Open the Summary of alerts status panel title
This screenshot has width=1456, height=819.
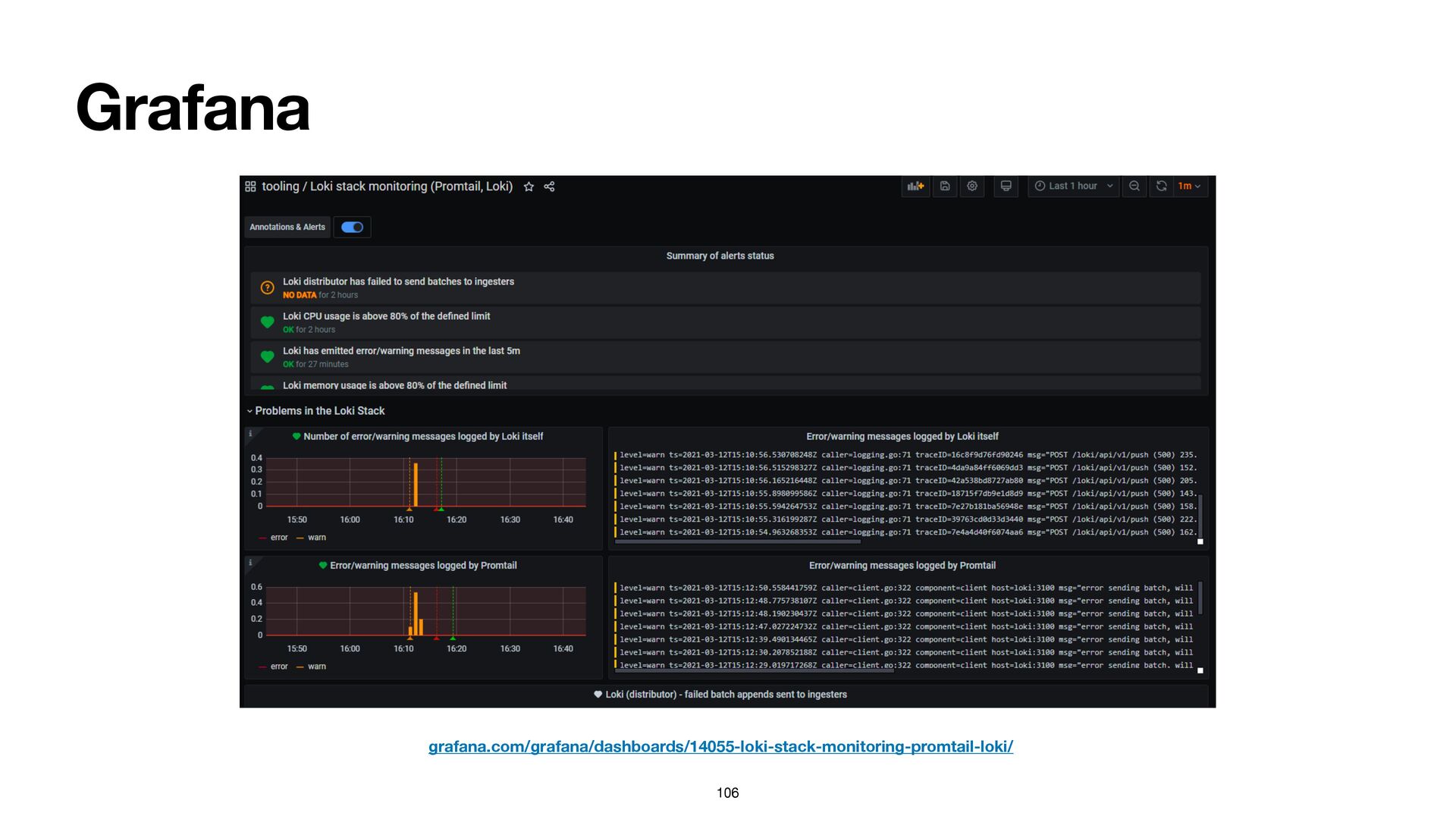tap(720, 256)
